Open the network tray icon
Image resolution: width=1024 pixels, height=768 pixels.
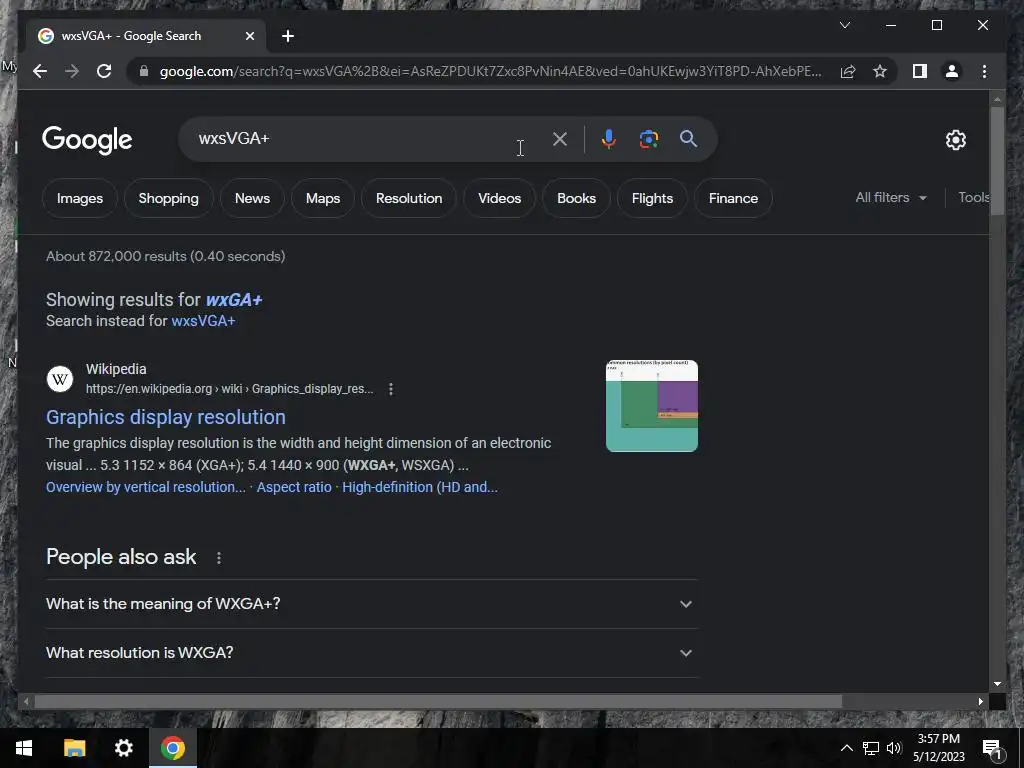tap(871, 748)
